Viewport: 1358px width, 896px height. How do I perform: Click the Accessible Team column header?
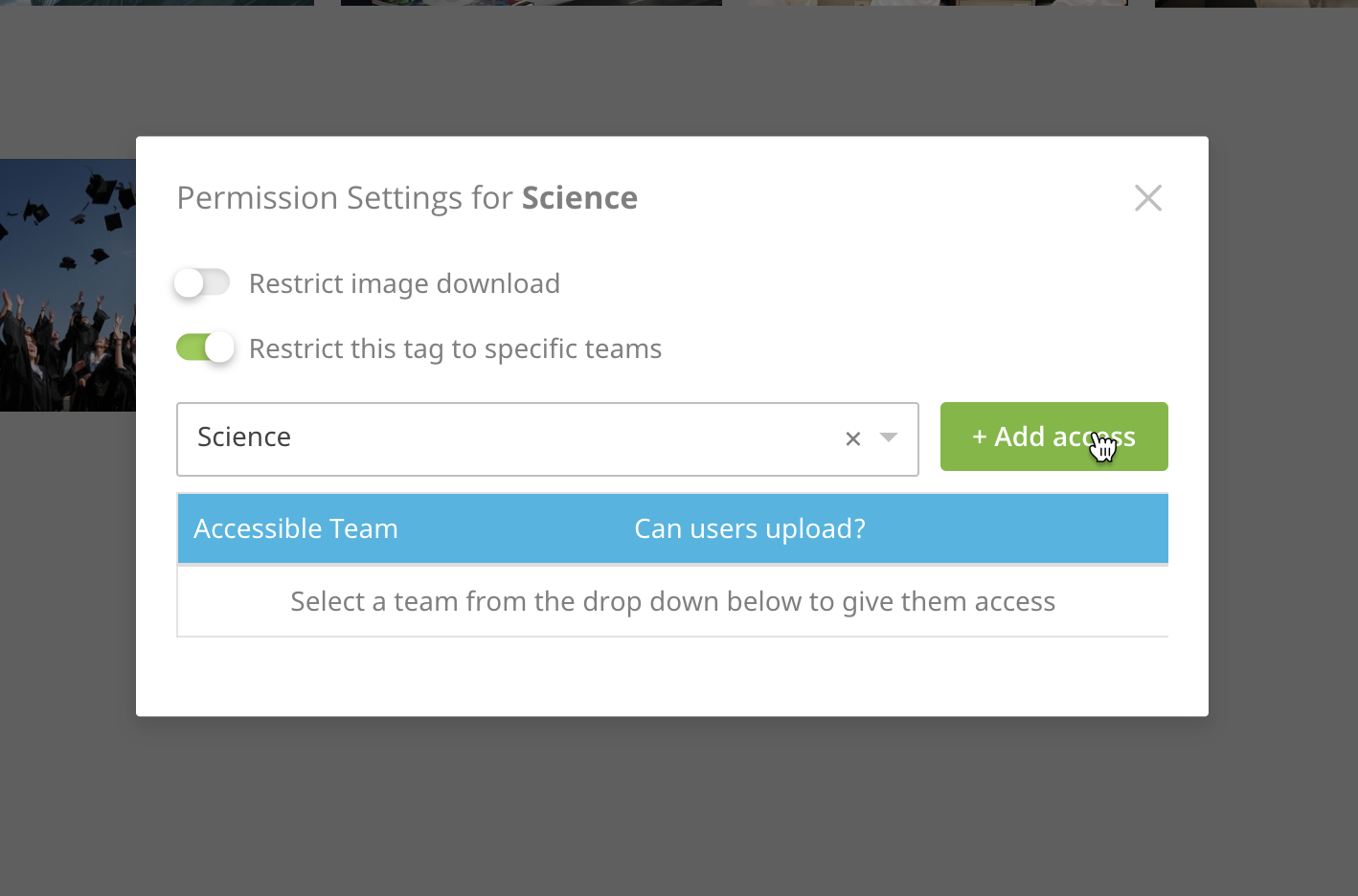tap(296, 529)
